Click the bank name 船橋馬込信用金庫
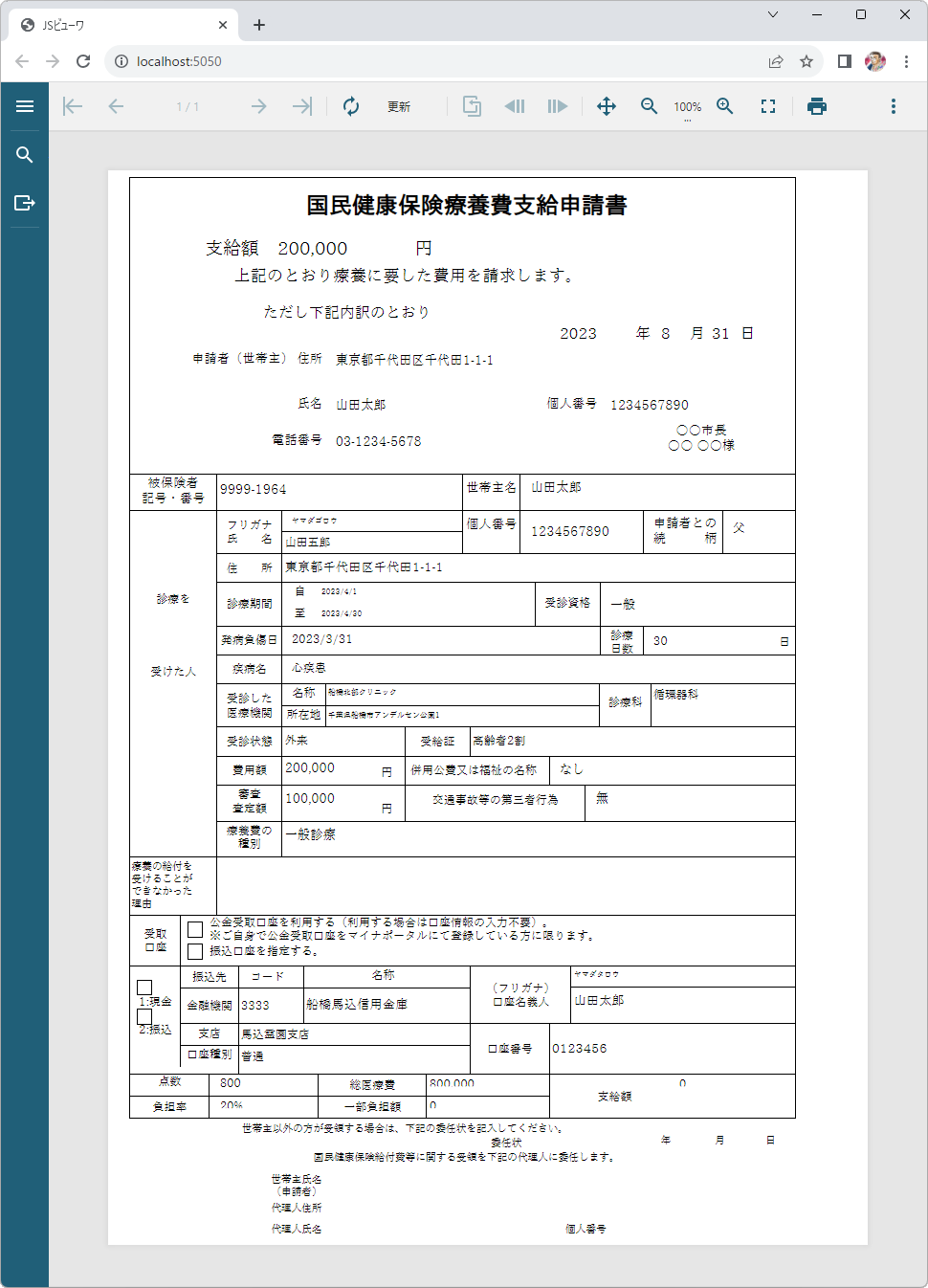 click(357, 1004)
